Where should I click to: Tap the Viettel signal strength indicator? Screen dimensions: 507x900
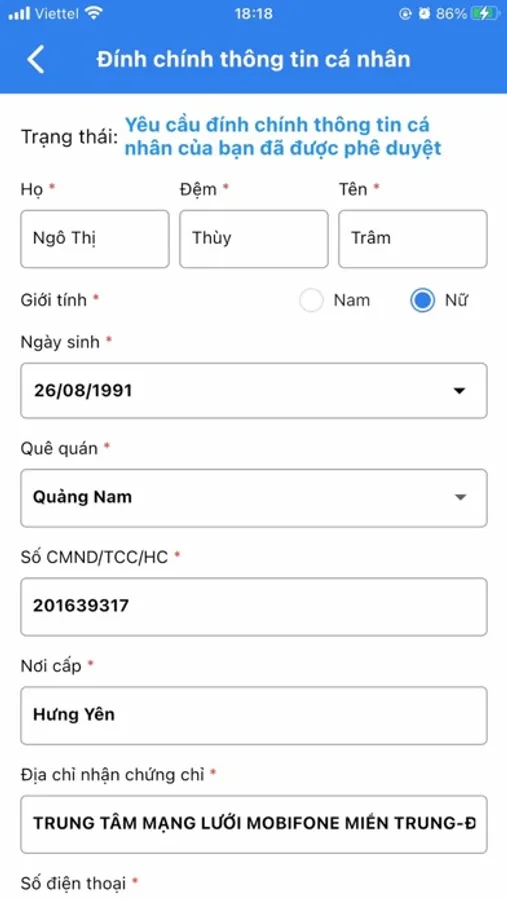pyautogui.click(x=19, y=14)
